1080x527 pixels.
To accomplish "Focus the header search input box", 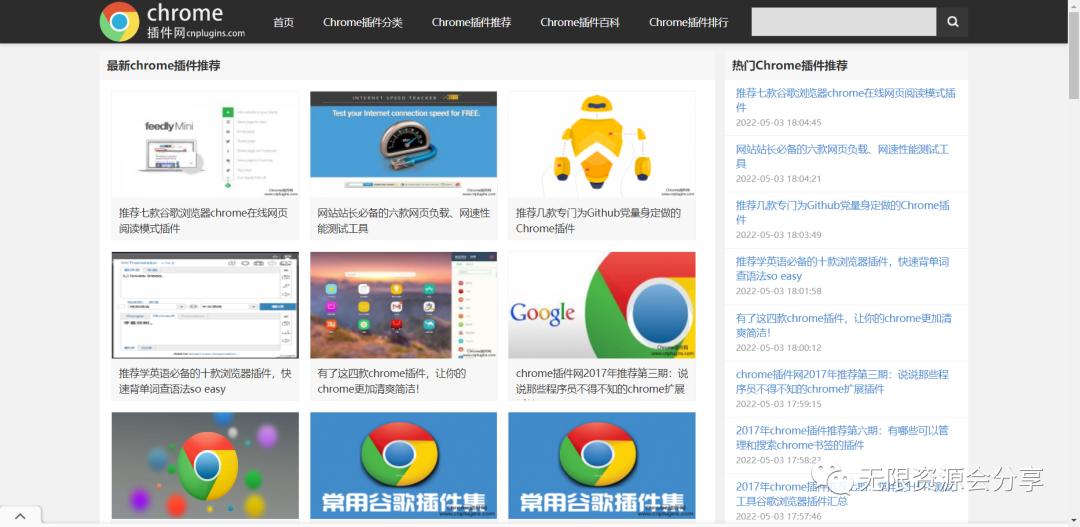I will [844, 22].
